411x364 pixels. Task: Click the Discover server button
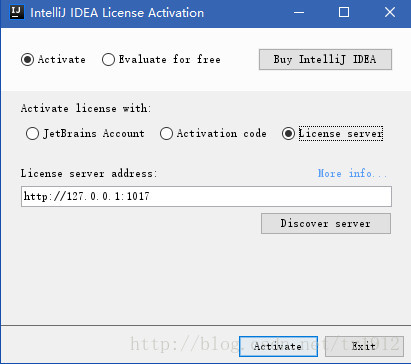coord(326,223)
